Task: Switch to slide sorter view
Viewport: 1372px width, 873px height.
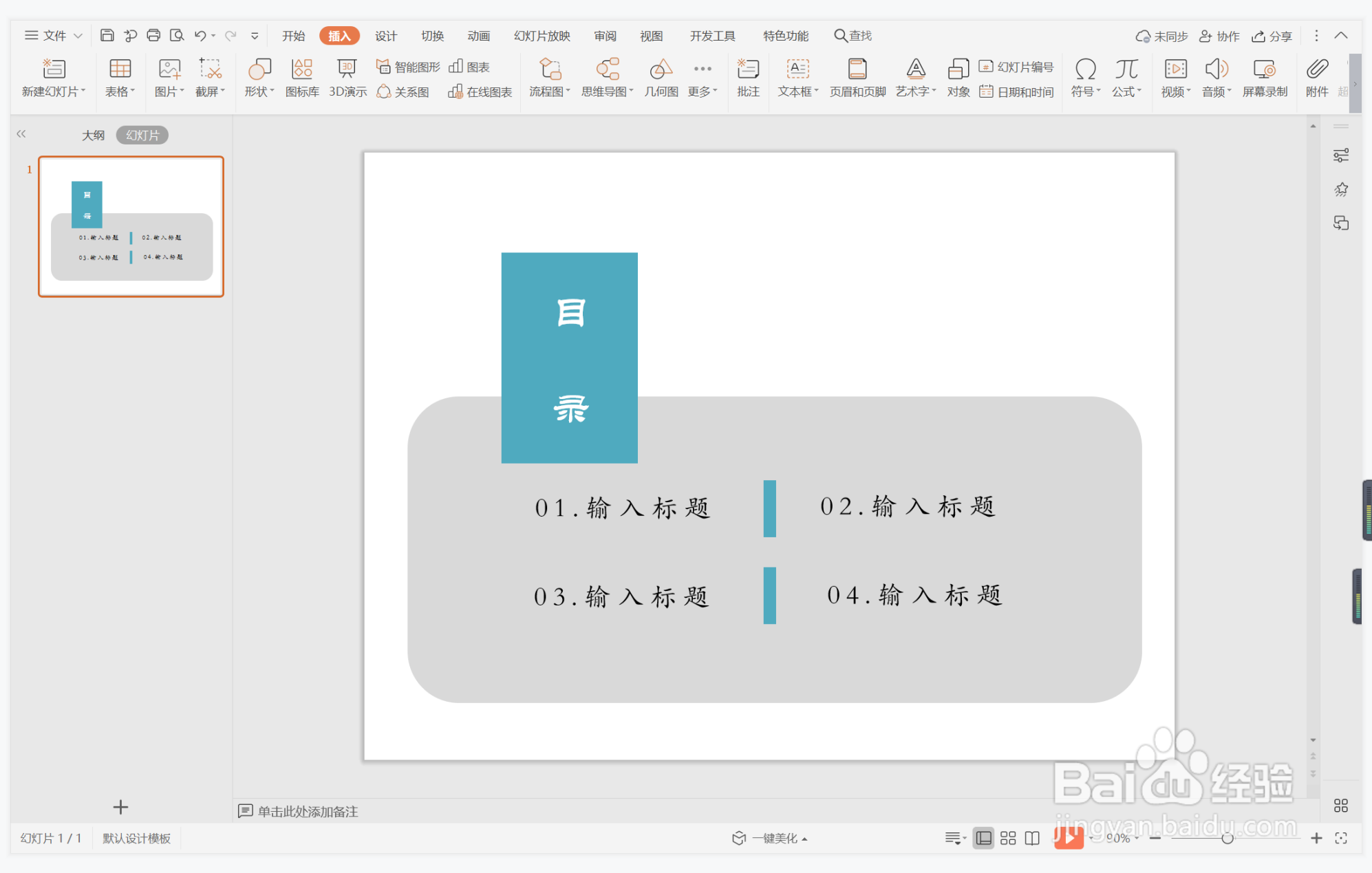Action: [x=1008, y=838]
